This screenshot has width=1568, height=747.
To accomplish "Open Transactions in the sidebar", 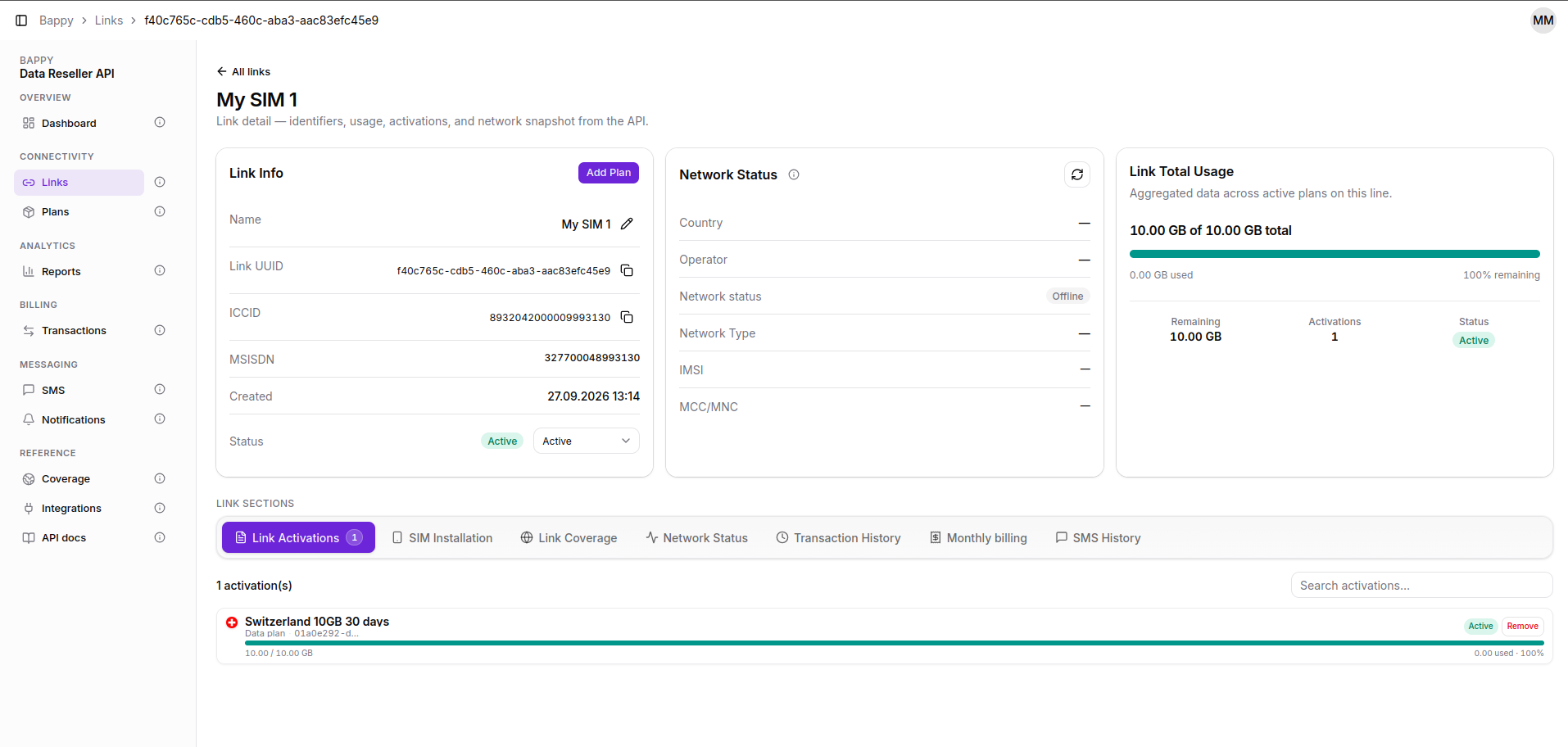I will tap(79, 330).
